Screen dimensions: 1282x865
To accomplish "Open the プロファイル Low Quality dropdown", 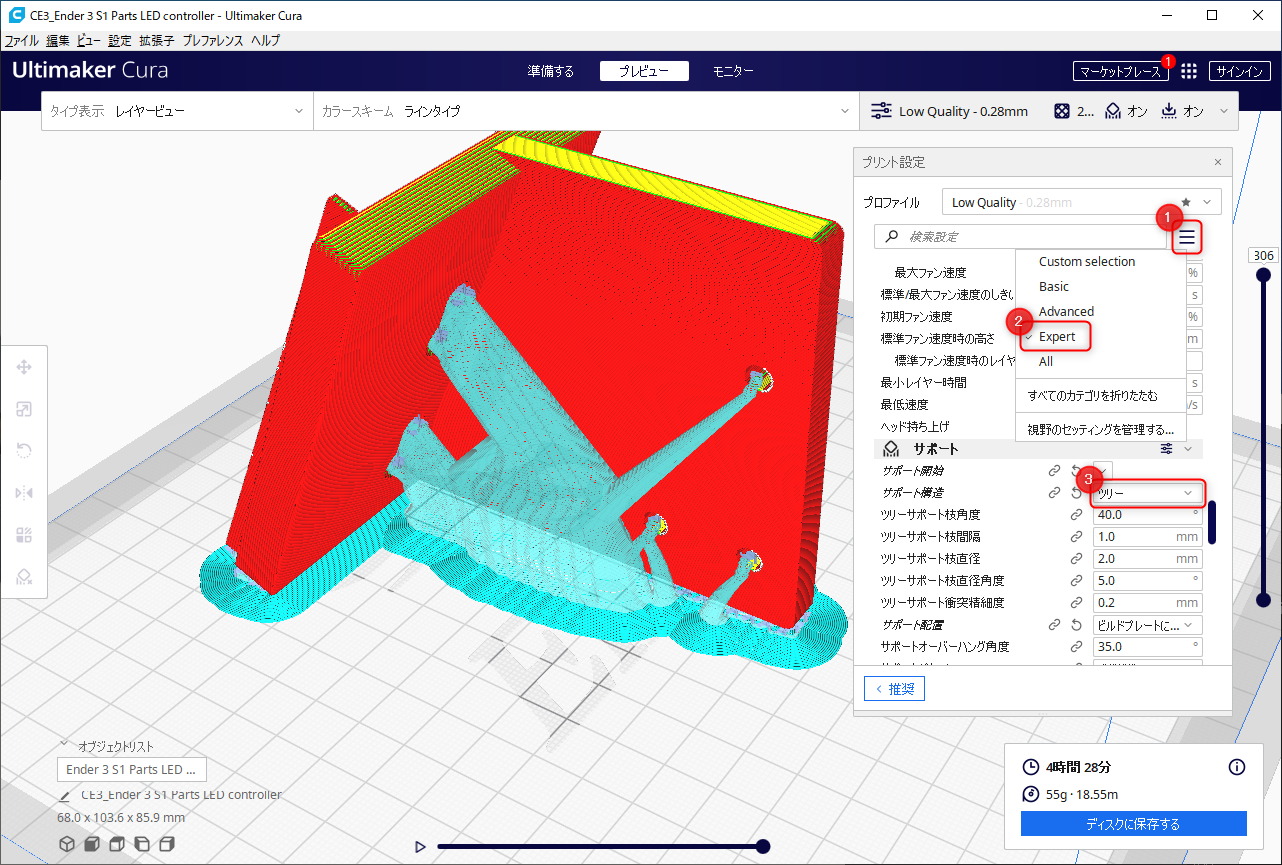I will pyautogui.click(x=1082, y=202).
